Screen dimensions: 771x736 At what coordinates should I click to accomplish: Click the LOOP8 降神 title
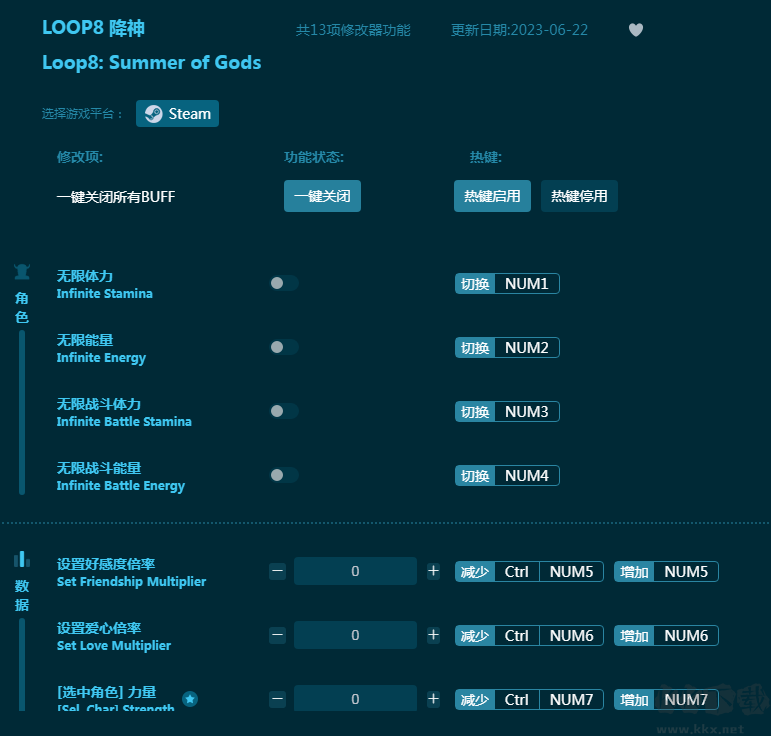(93, 28)
